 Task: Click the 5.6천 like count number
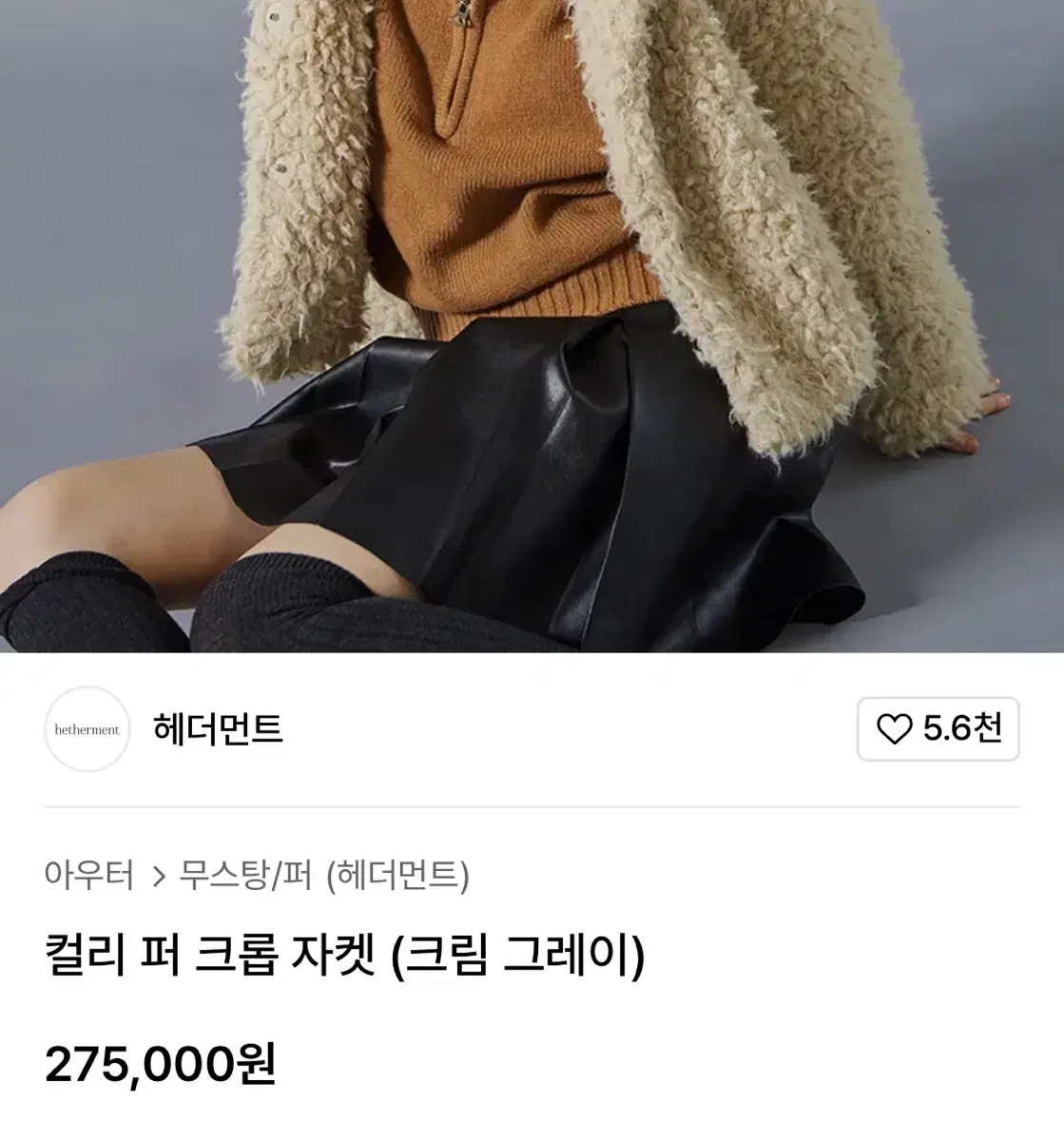[x=962, y=729]
